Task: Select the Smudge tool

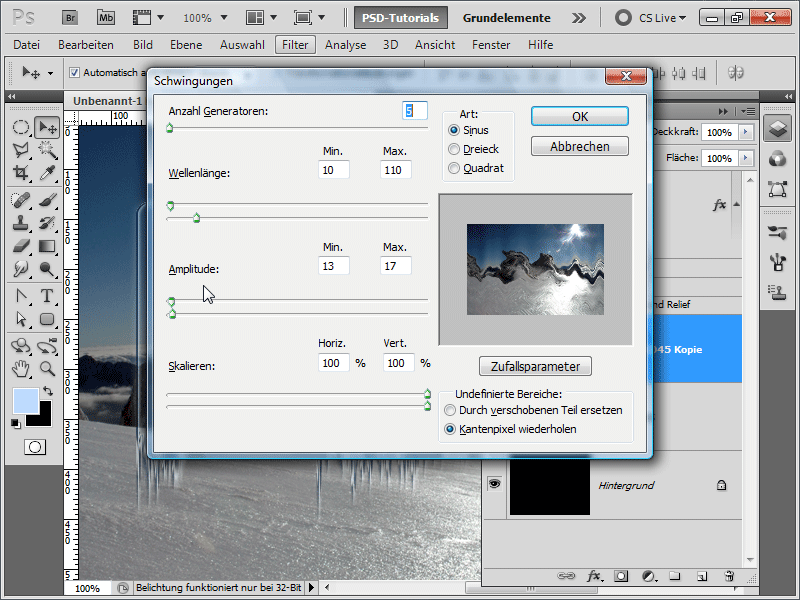Action: [x=20, y=269]
